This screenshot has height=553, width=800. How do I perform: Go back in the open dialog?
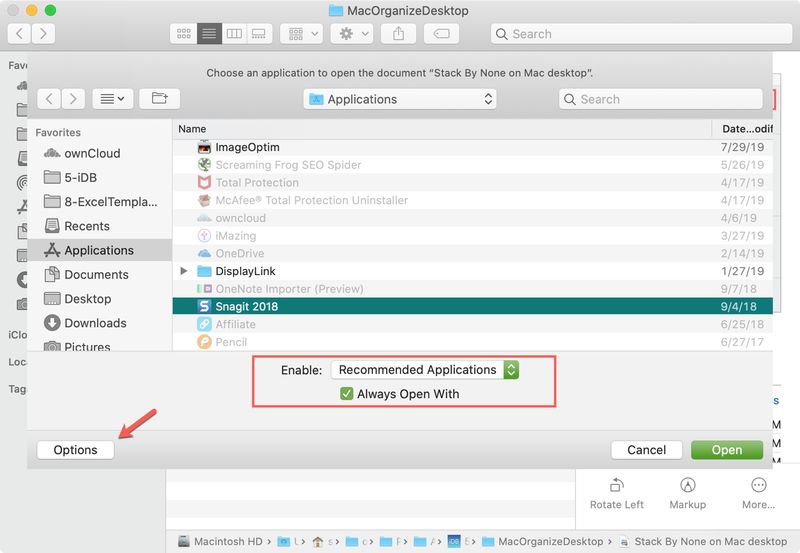tap(49, 98)
